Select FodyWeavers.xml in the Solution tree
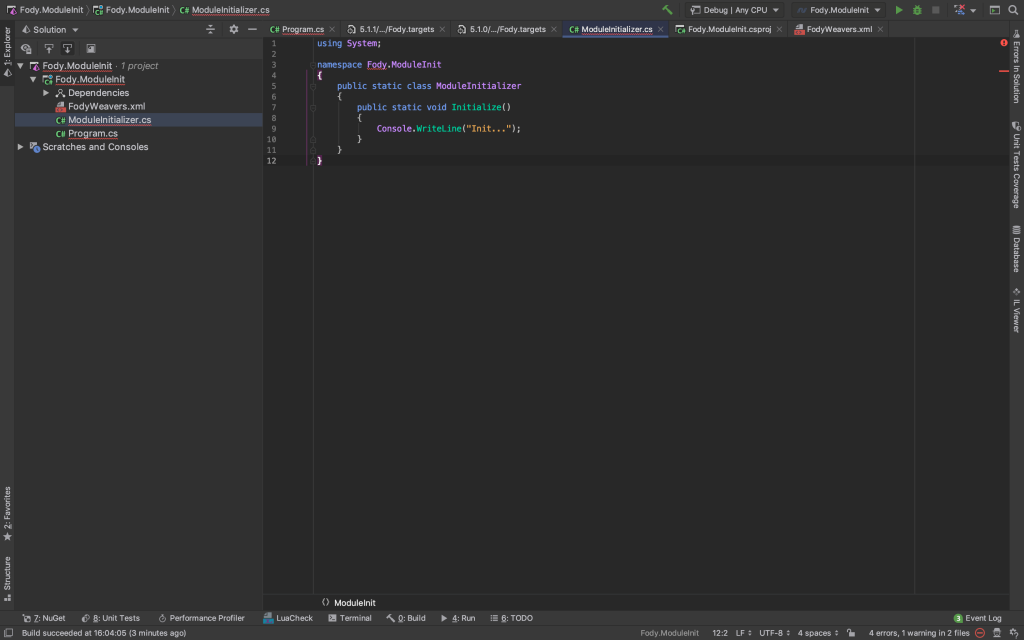 [106, 106]
